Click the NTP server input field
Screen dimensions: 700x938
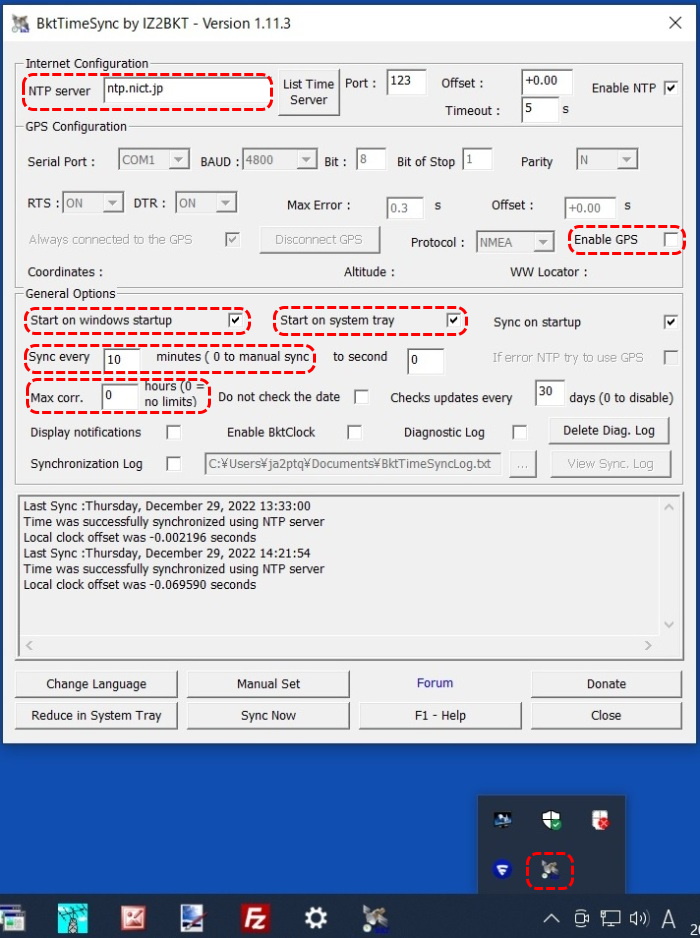point(186,90)
